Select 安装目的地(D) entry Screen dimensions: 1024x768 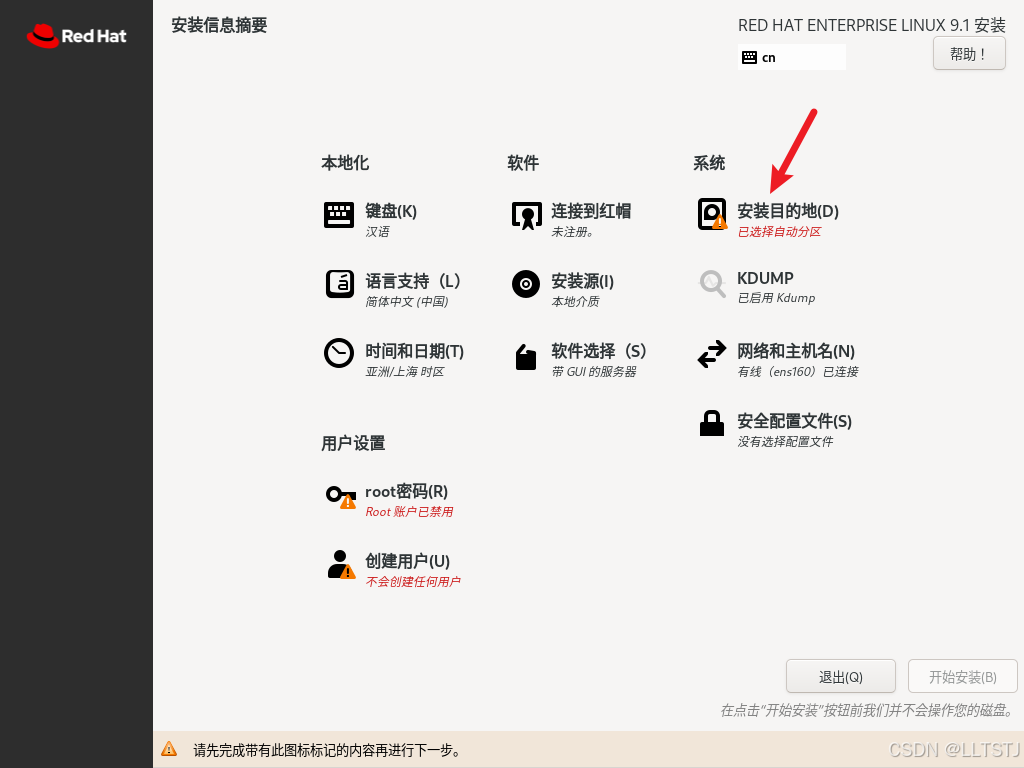pyautogui.click(x=788, y=211)
